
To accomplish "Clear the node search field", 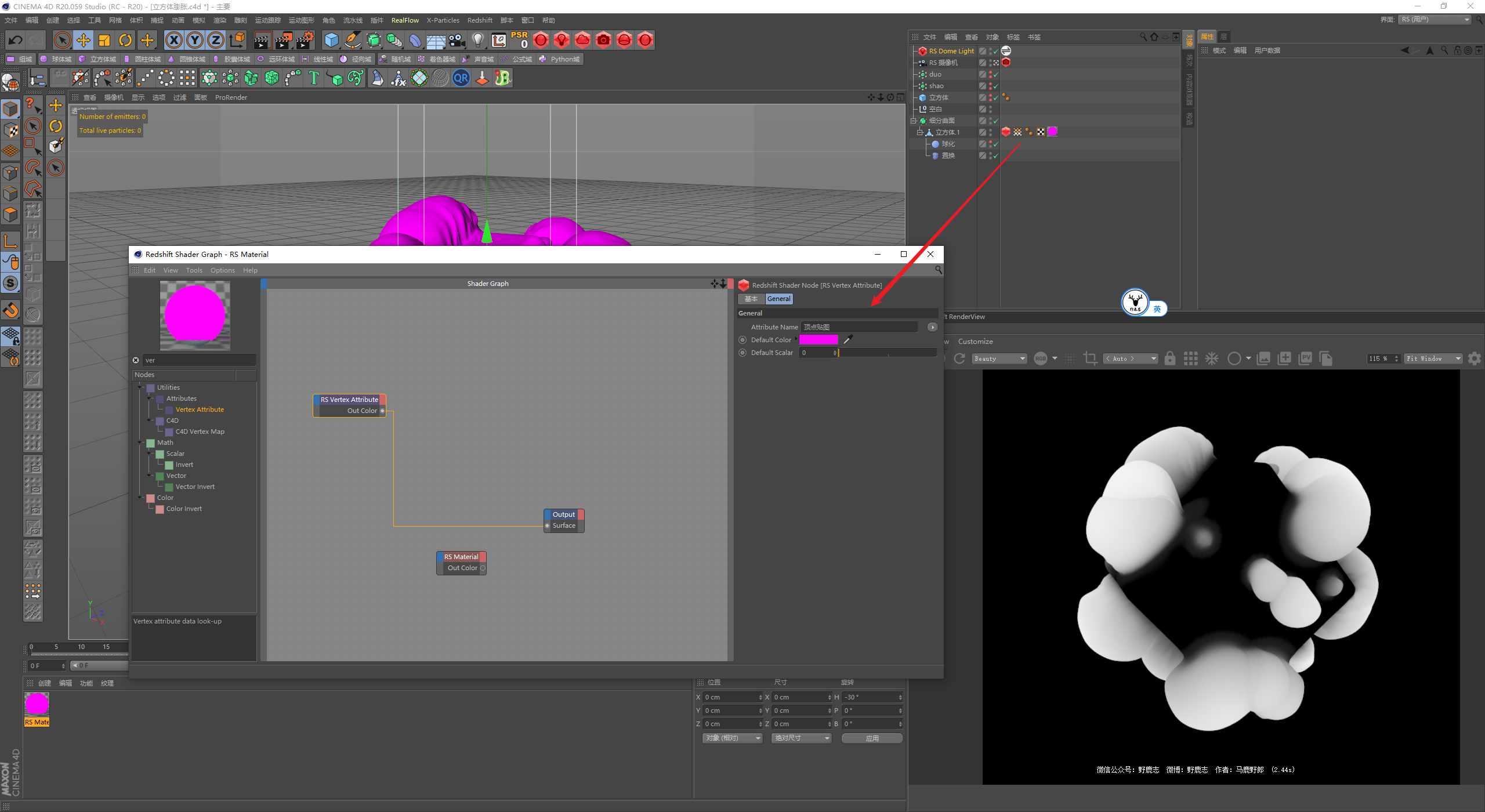I will pyautogui.click(x=136, y=360).
